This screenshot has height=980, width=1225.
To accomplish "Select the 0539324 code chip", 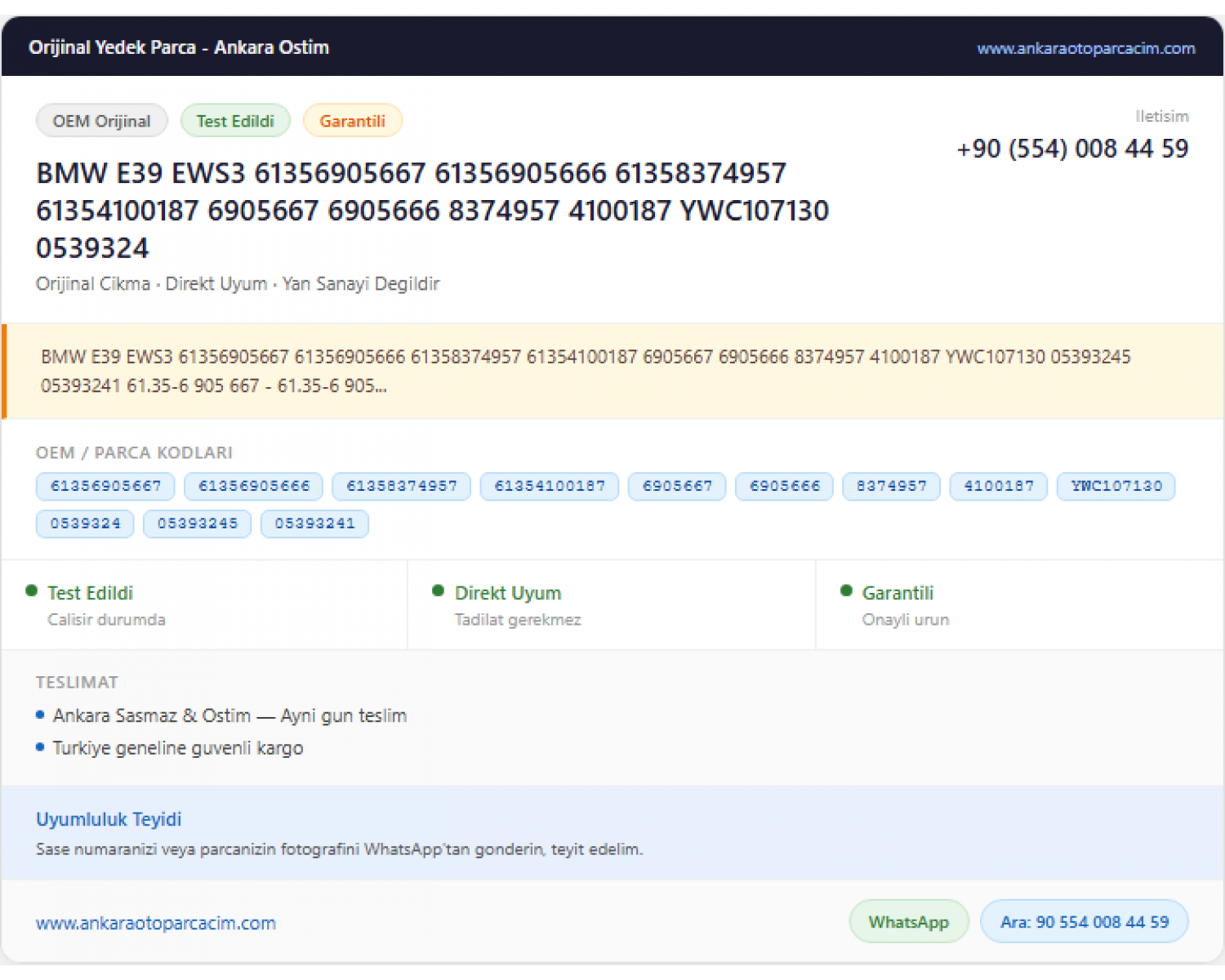I will [x=85, y=524].
